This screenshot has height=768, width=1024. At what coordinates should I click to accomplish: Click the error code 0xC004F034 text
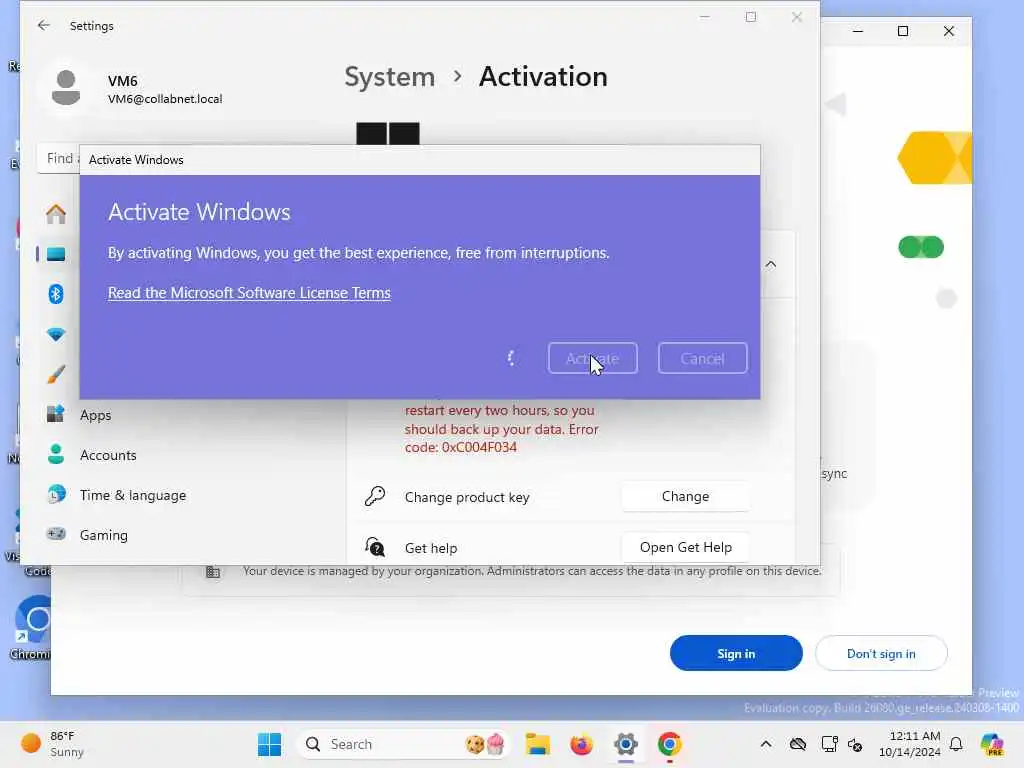479,447
